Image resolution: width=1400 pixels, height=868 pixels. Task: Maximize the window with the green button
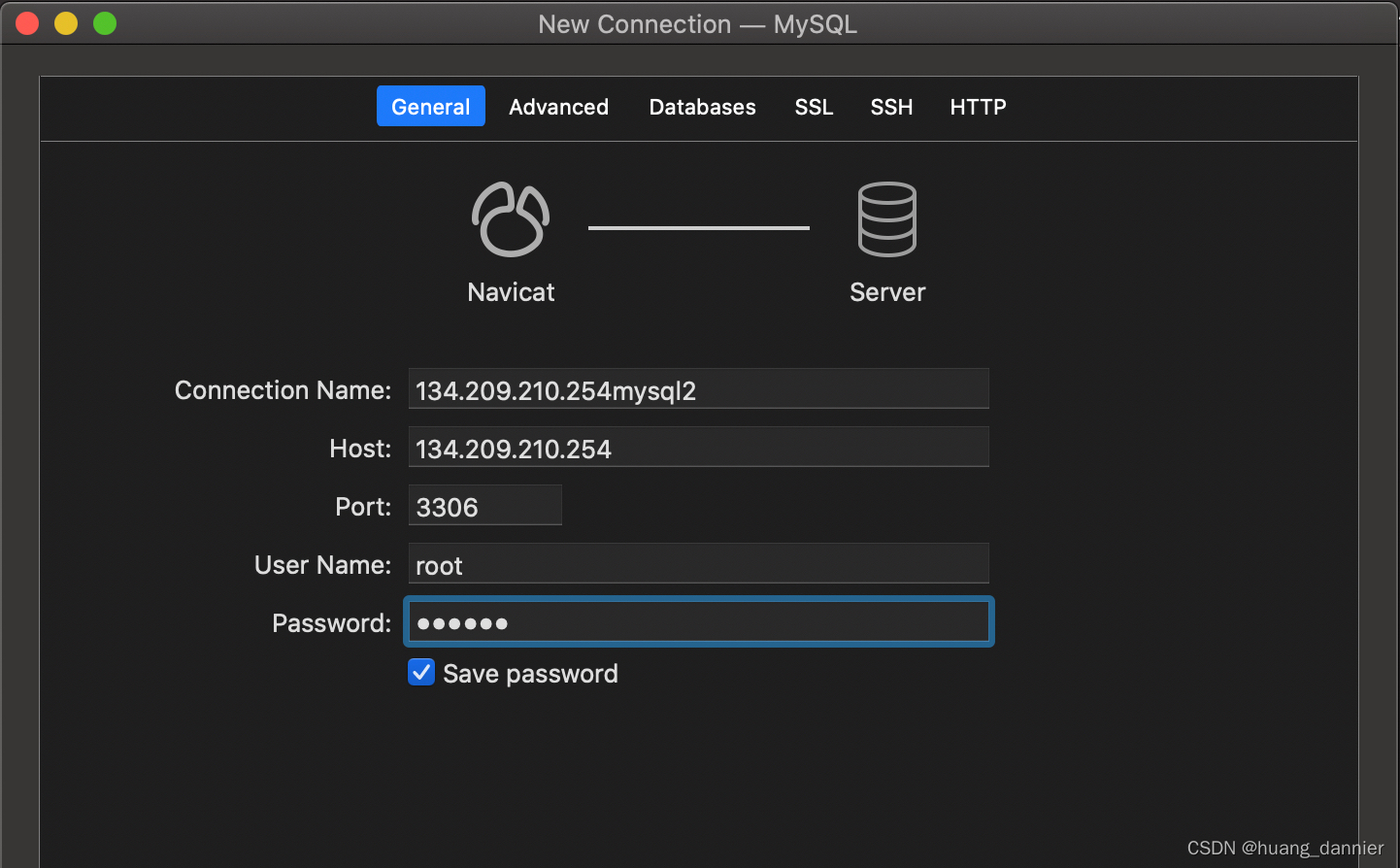point(105,23)
